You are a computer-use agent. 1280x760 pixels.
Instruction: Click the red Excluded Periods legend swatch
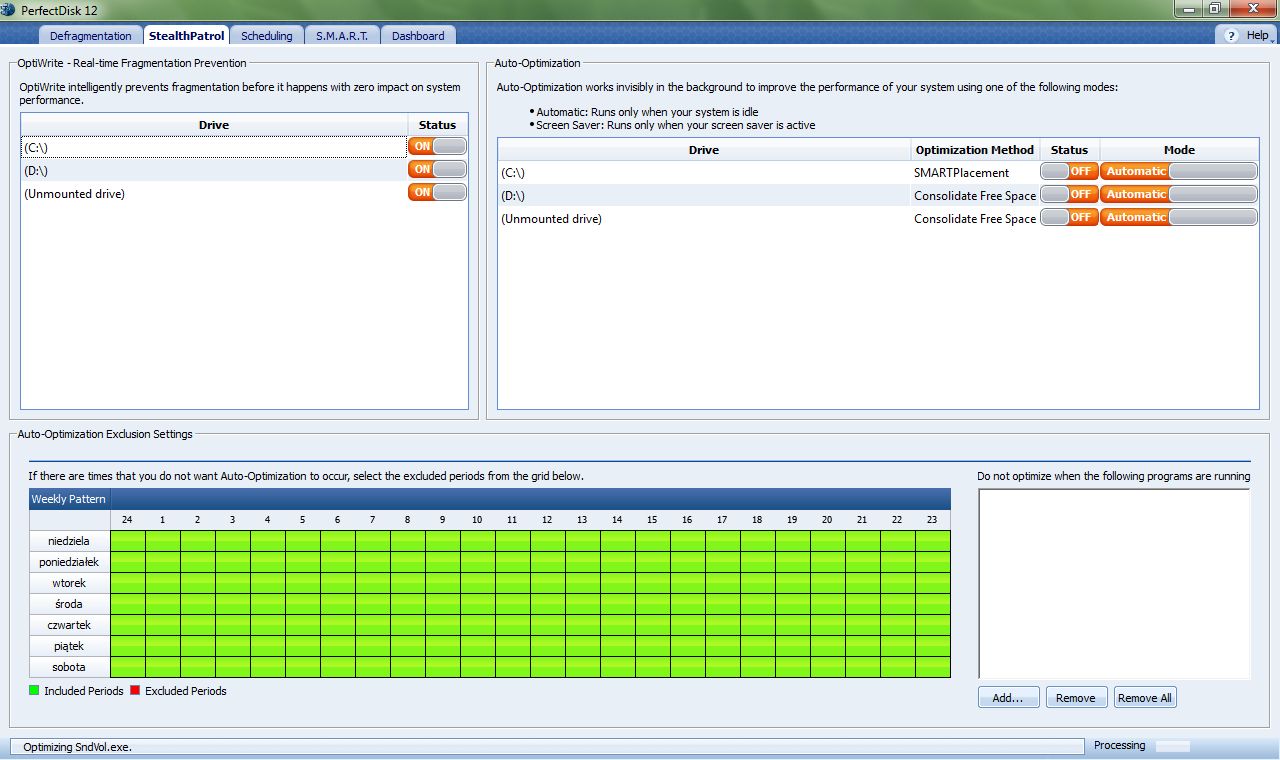pyautogui.click(x=135, y=691)
